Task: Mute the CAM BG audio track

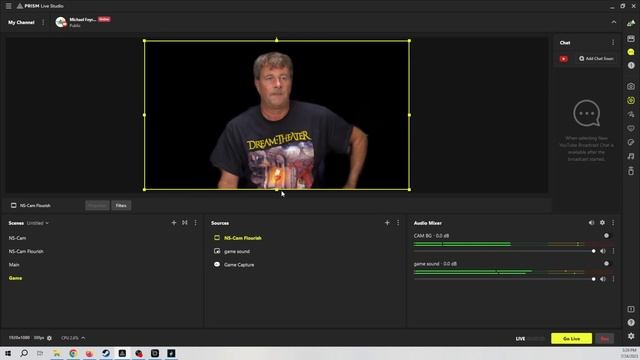Action: (x=603, y=251)
